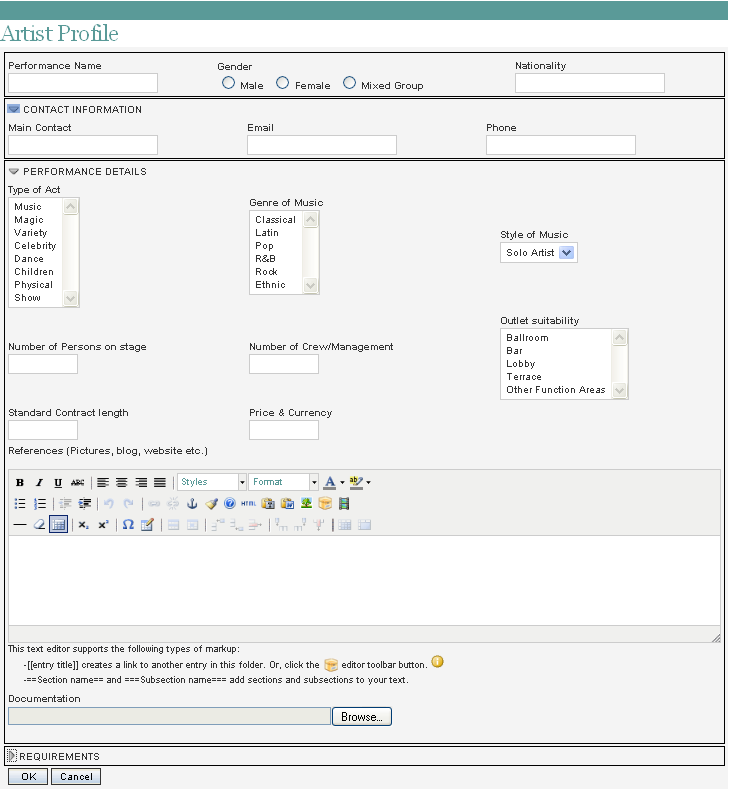Click the OK button
The width and height of the screenshot is (729, 792).
click(28, 777)
